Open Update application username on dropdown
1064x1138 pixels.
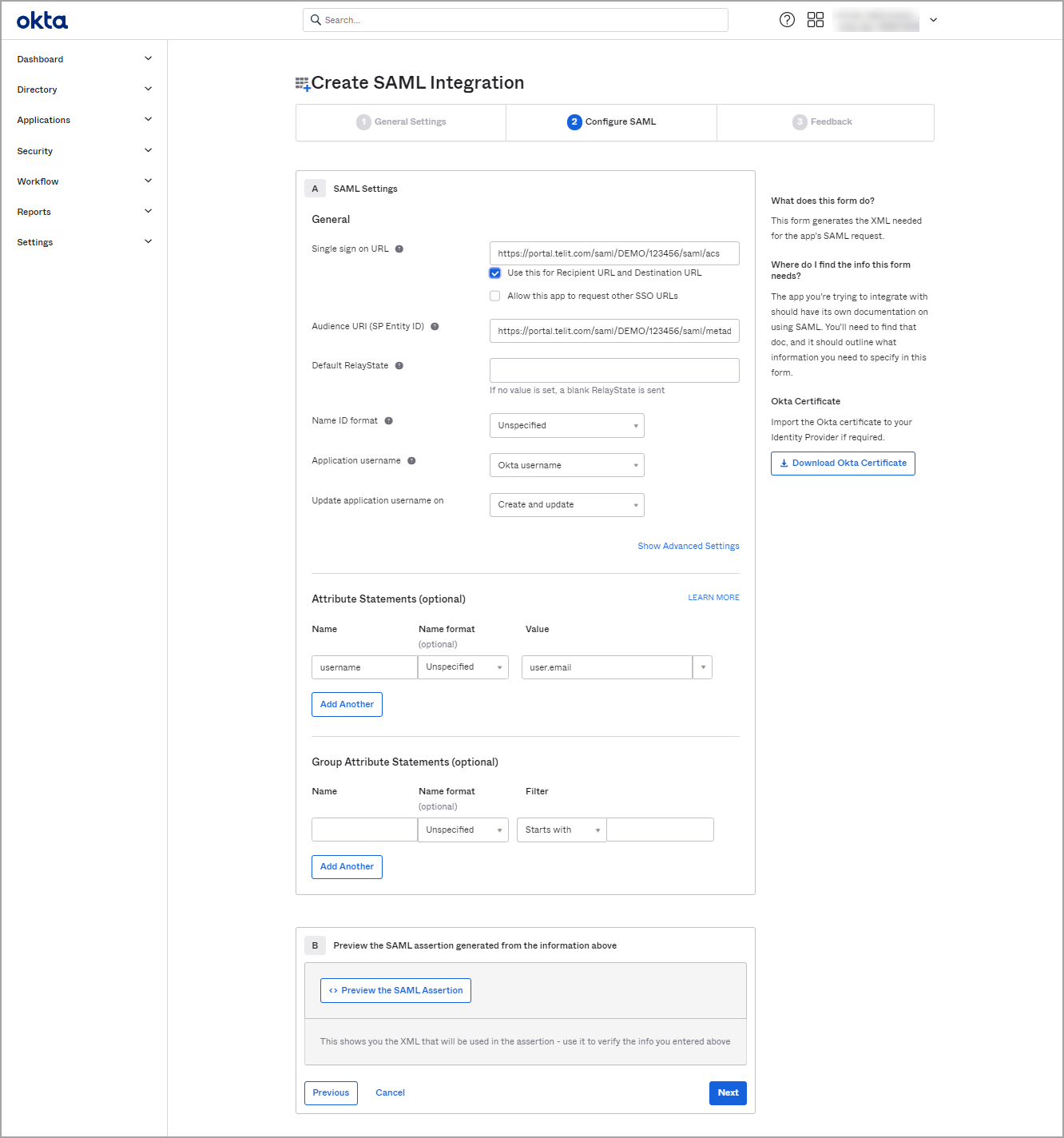567,505
